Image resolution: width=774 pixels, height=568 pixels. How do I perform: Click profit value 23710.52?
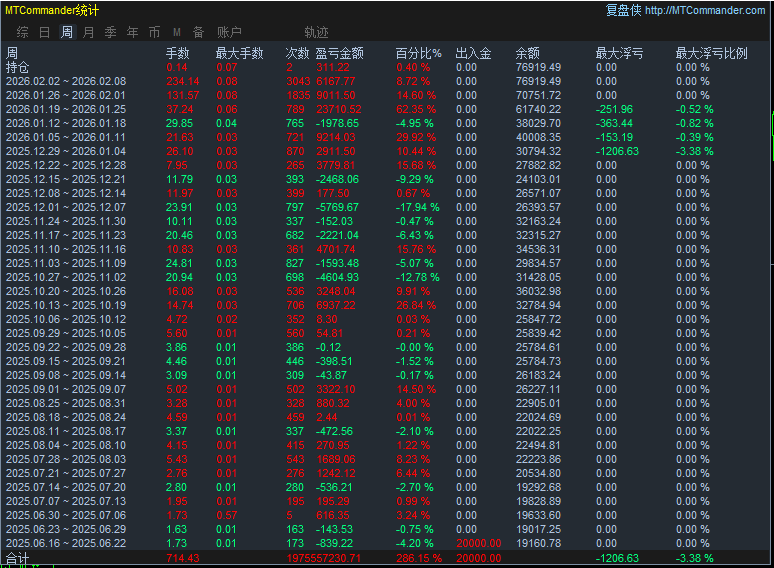(339, 109)
